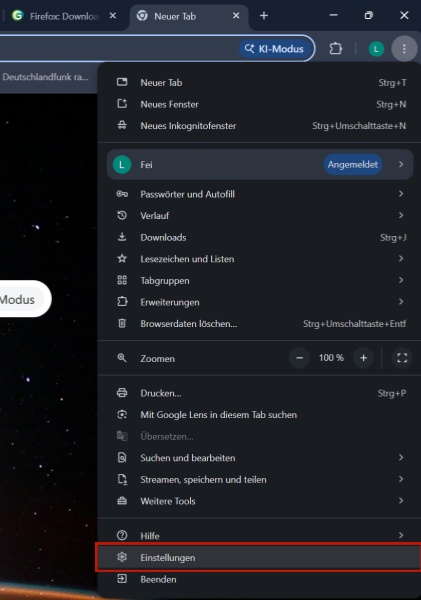Click the trash can icon for Browserdaten
Image resolution: width=421 pixels, height=600 pixels.
[122, 323]
